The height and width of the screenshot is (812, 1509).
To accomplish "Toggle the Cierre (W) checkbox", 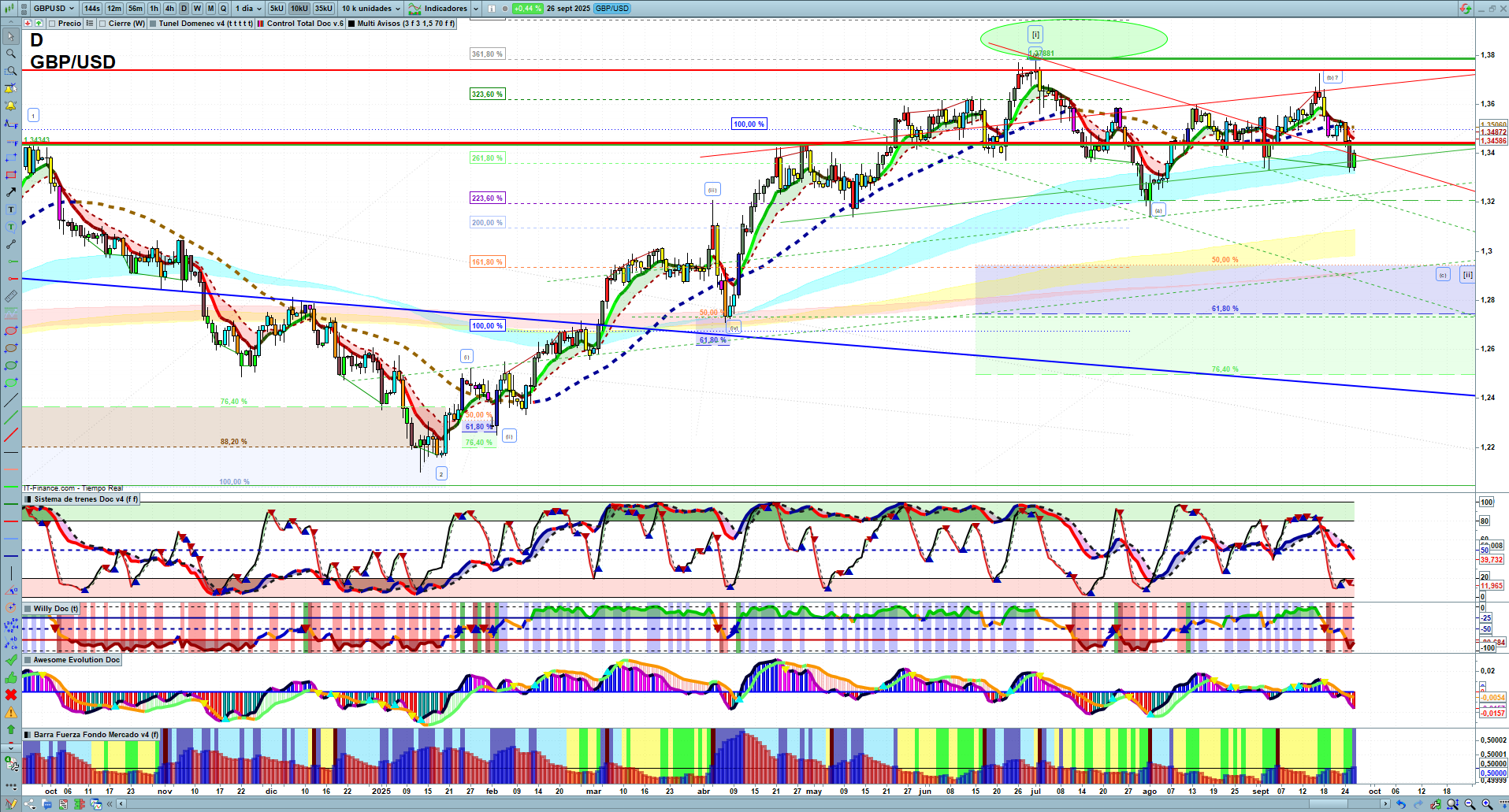I will coord(103,24).
